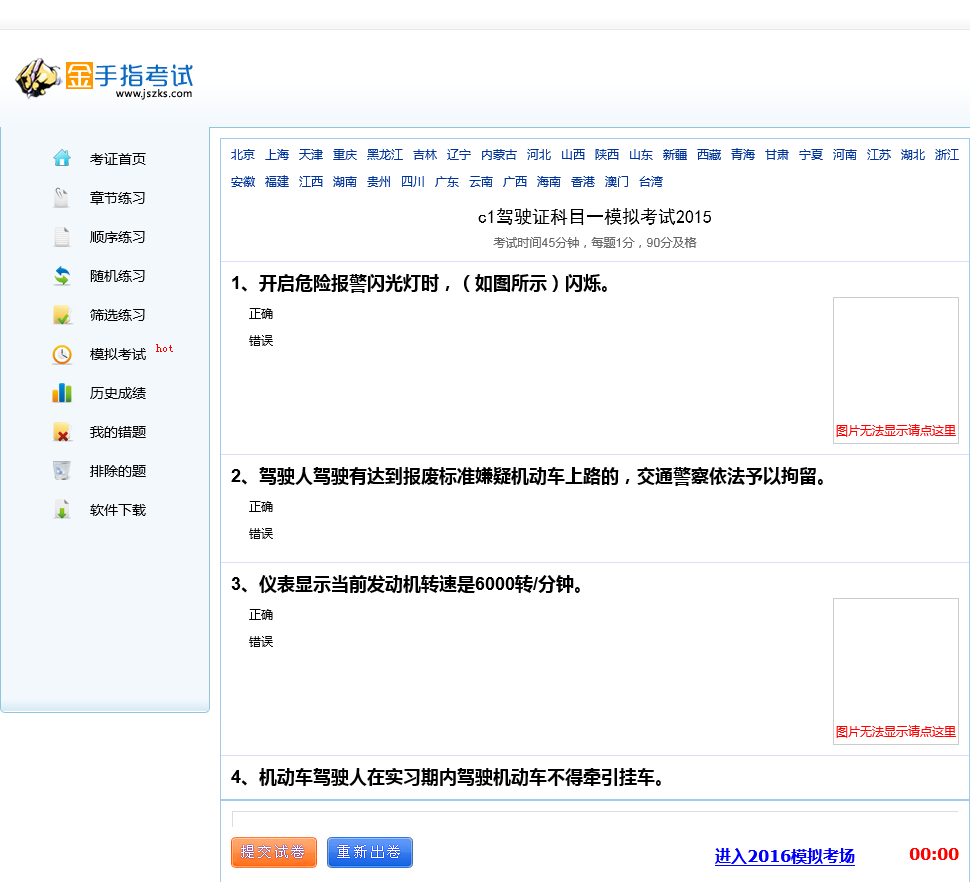The image size is (970, 882).
Task: Choose the 安徽 region link
Action: pos(242,182)
